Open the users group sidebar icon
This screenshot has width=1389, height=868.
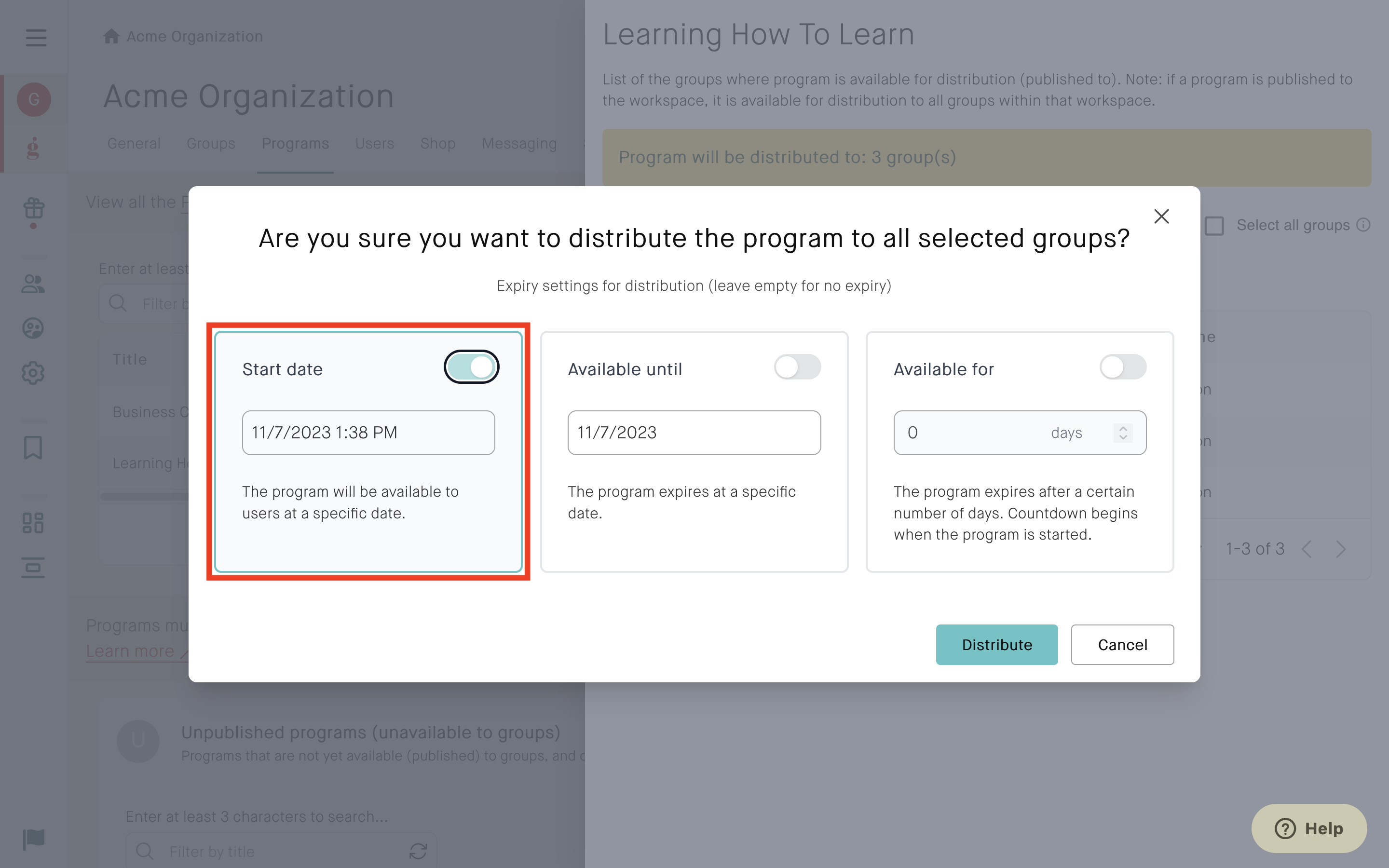(33, 284)
